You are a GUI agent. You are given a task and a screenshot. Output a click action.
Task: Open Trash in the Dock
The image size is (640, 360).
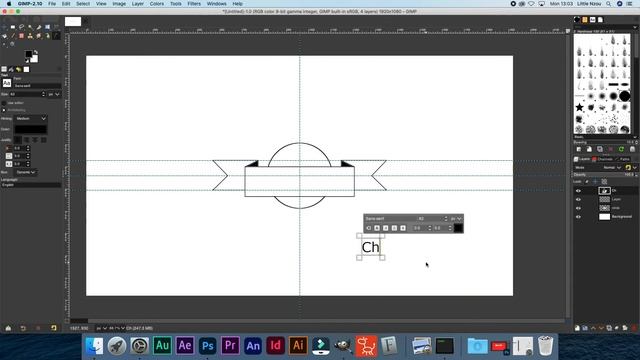[545, 346]
